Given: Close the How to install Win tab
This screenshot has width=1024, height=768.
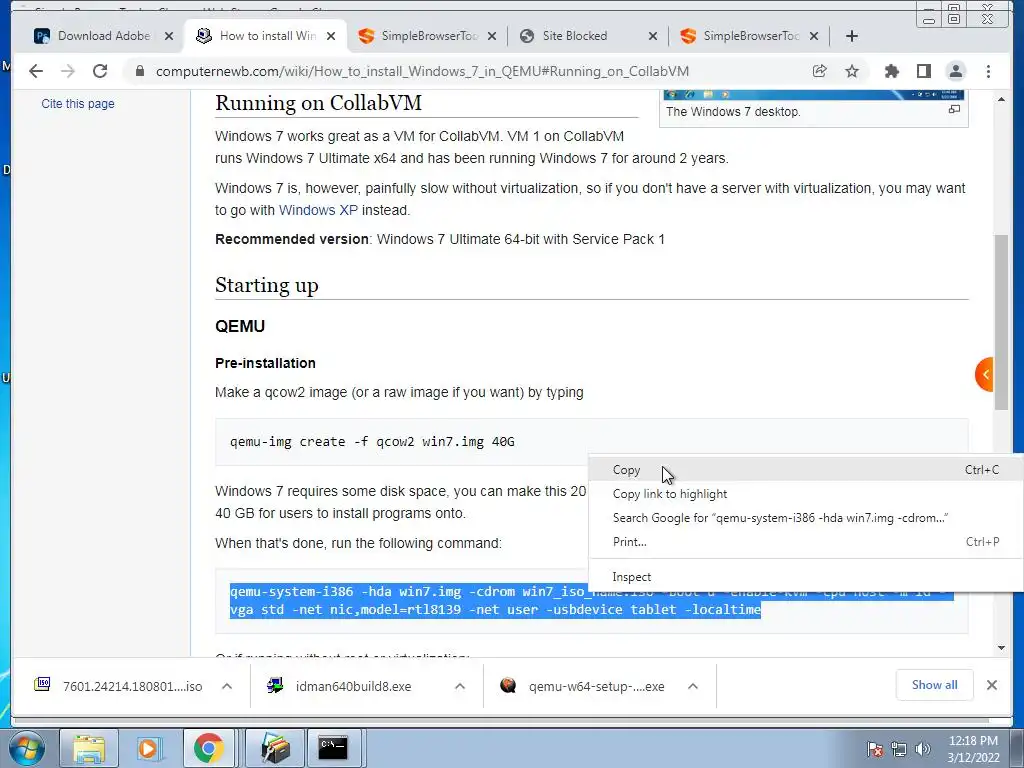Looking at the screenshot, I should click(x=331, y=36).
